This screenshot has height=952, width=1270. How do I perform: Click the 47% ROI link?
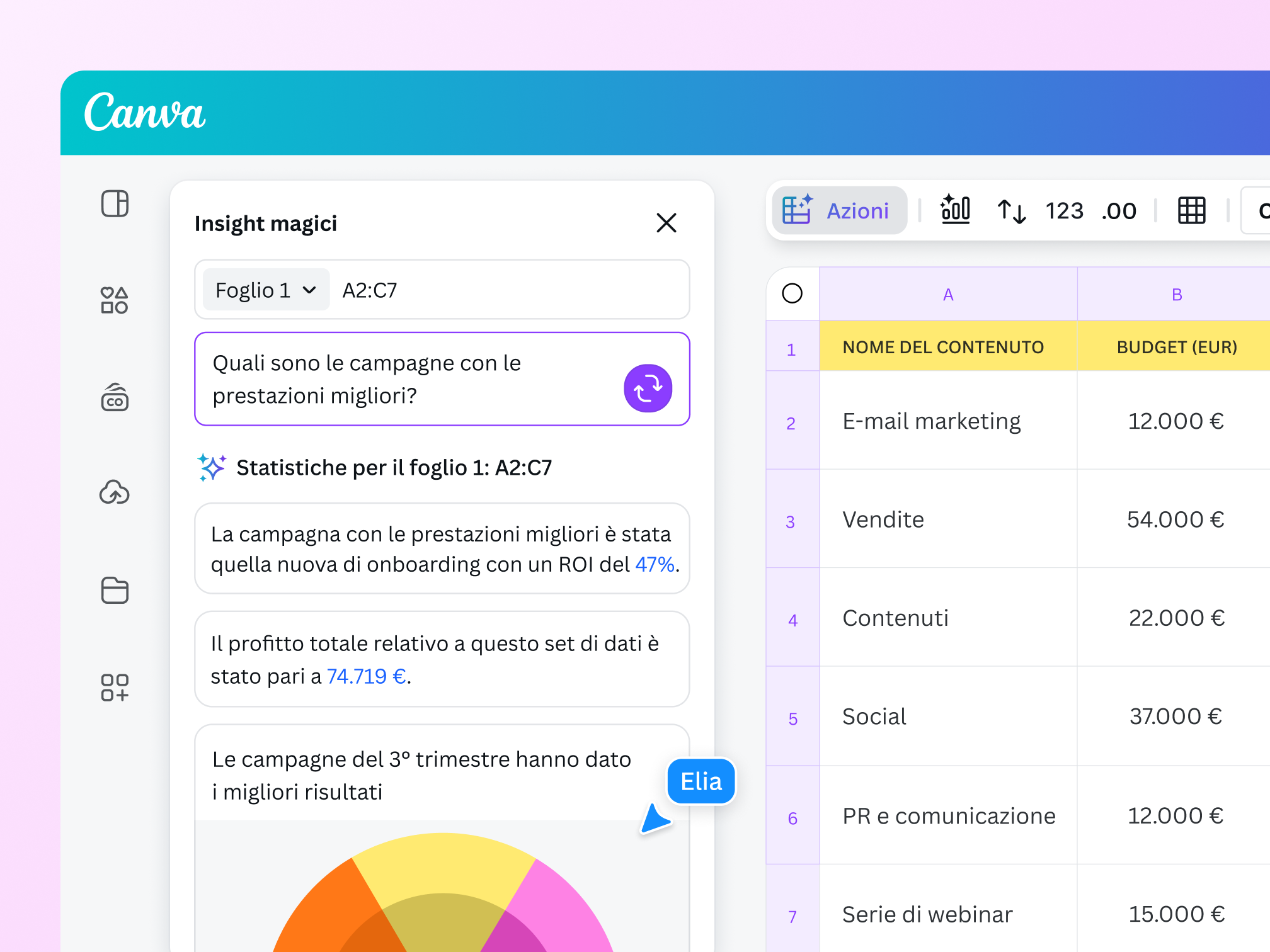654,564
